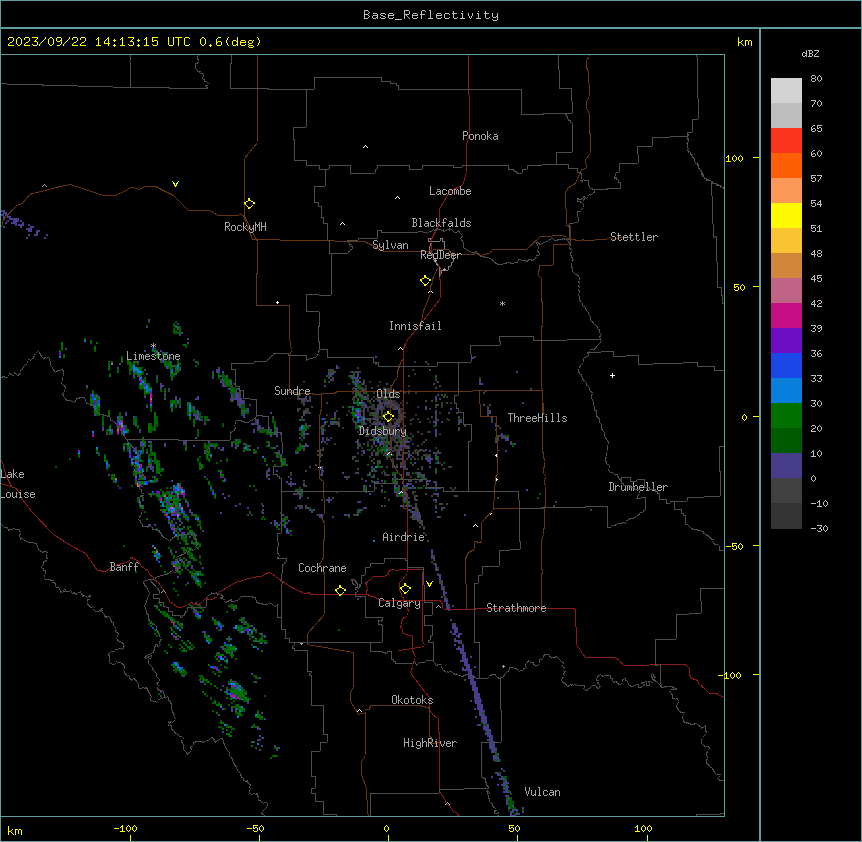
Task: Click the Blackfalds city label
Action: 441,223
